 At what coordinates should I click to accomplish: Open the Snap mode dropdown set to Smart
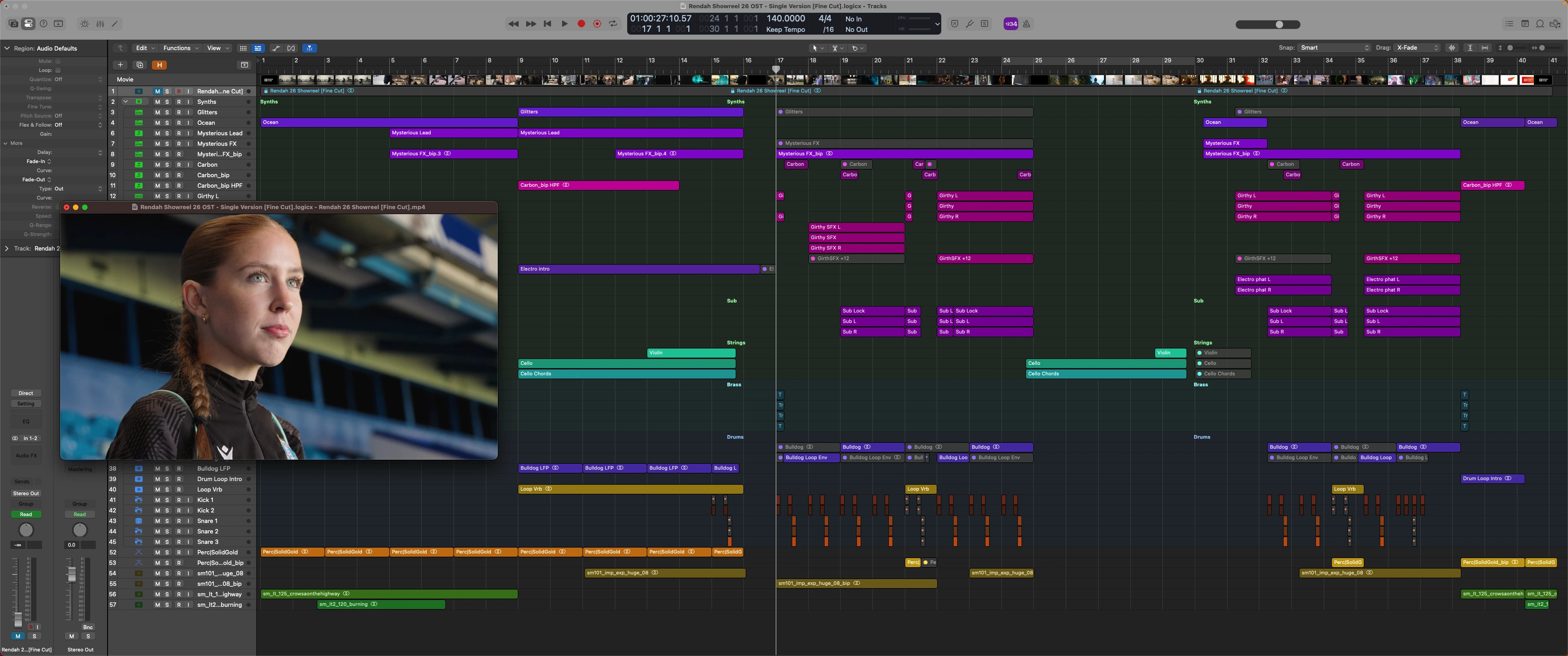pos(1334,48)
